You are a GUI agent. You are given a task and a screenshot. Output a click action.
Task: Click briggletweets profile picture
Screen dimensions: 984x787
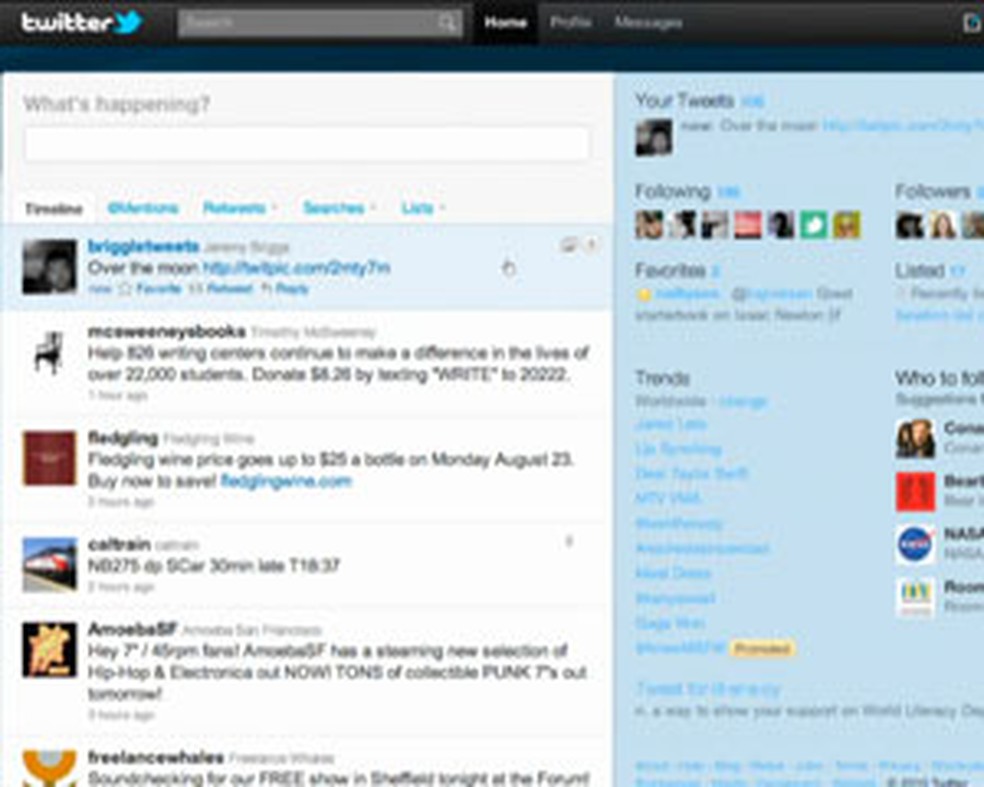coord(48,265)
